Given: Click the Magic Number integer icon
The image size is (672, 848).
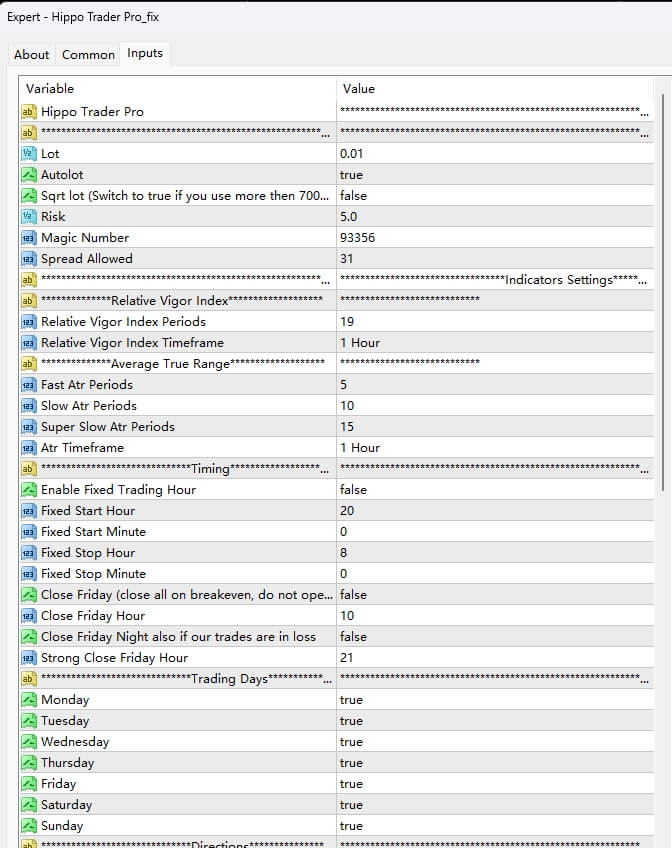Looking at the screenshot, I should pos(28,238).
